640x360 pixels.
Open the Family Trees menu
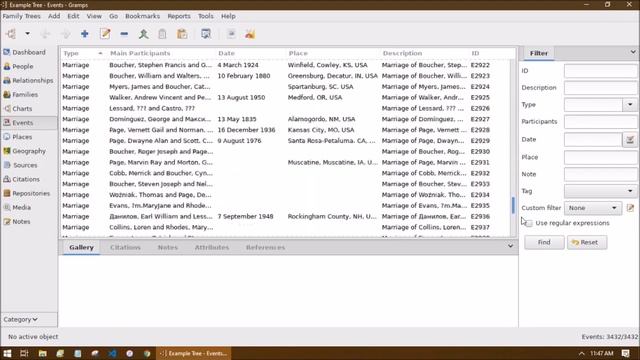[x=21, y=16]
